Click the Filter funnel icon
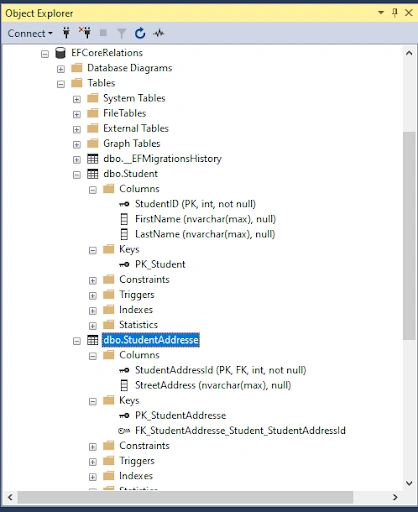 (x=122, y=33)
